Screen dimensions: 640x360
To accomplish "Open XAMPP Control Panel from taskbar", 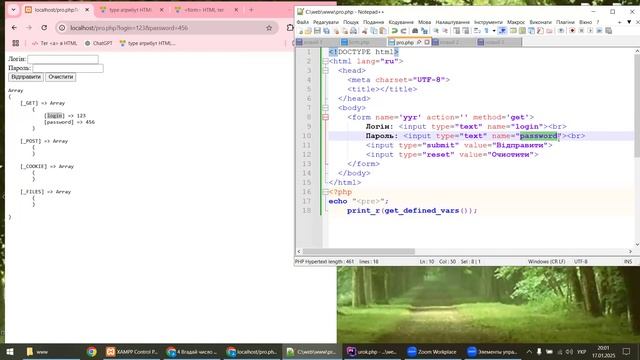I will tap(132, 352).
